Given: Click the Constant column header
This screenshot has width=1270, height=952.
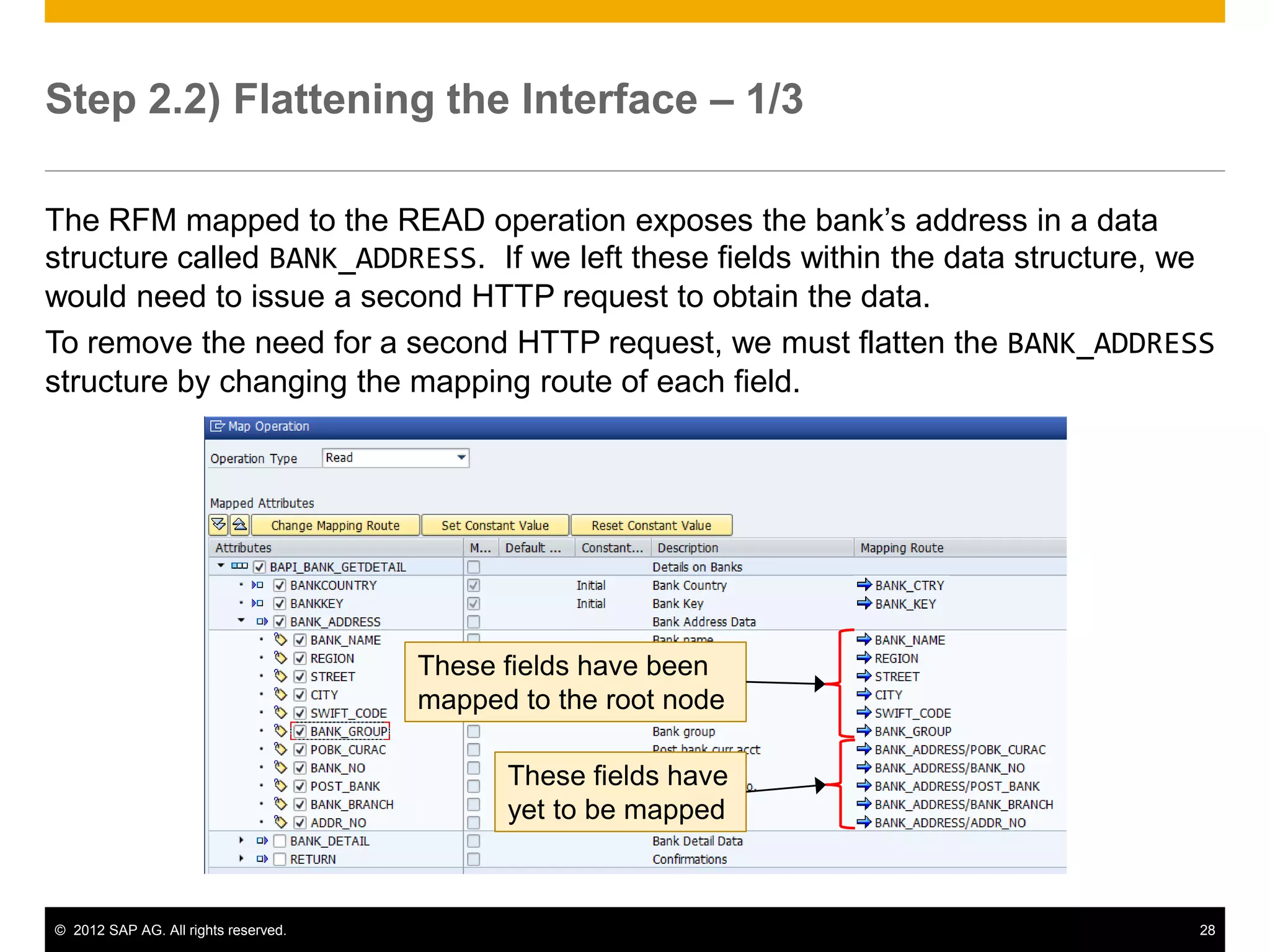Looking at the screenshot, I should pyautogui.click(x=613, y=548).
